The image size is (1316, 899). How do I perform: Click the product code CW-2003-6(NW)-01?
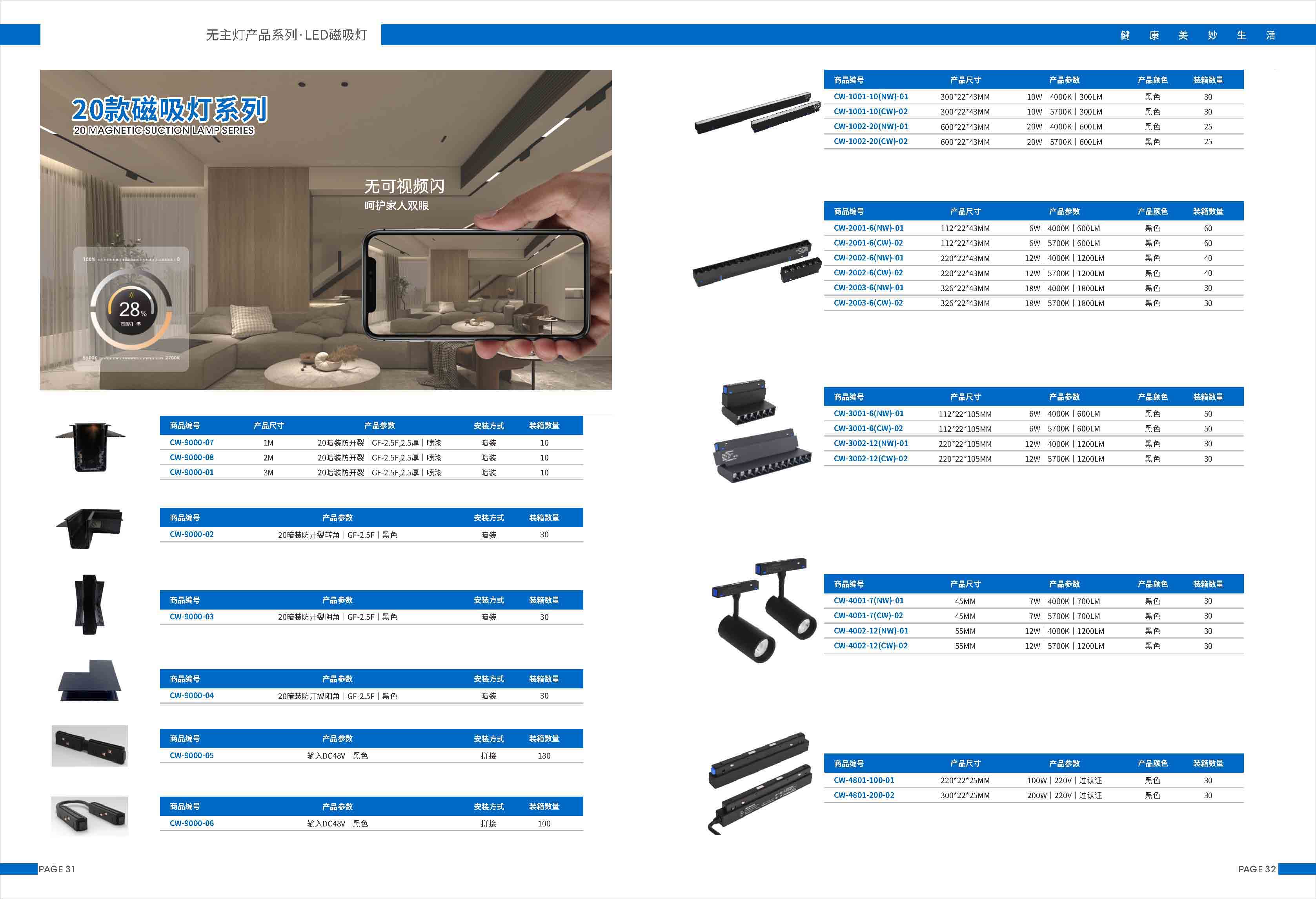868,288
